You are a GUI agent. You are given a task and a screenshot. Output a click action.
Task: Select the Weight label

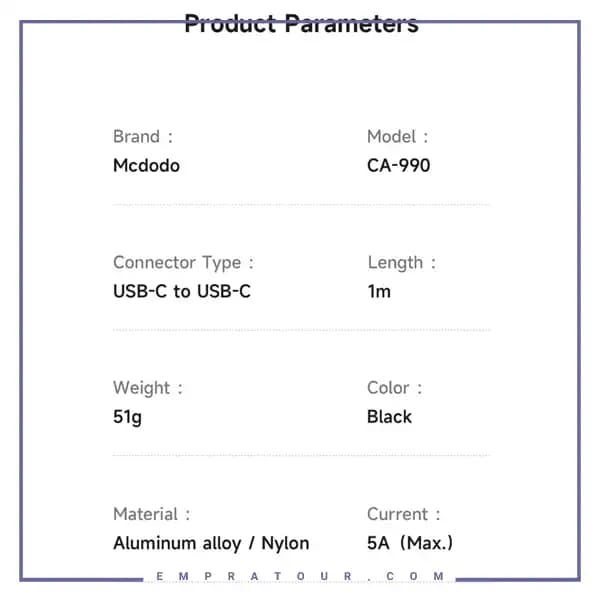pyautogui.click(x=148, y=388)
